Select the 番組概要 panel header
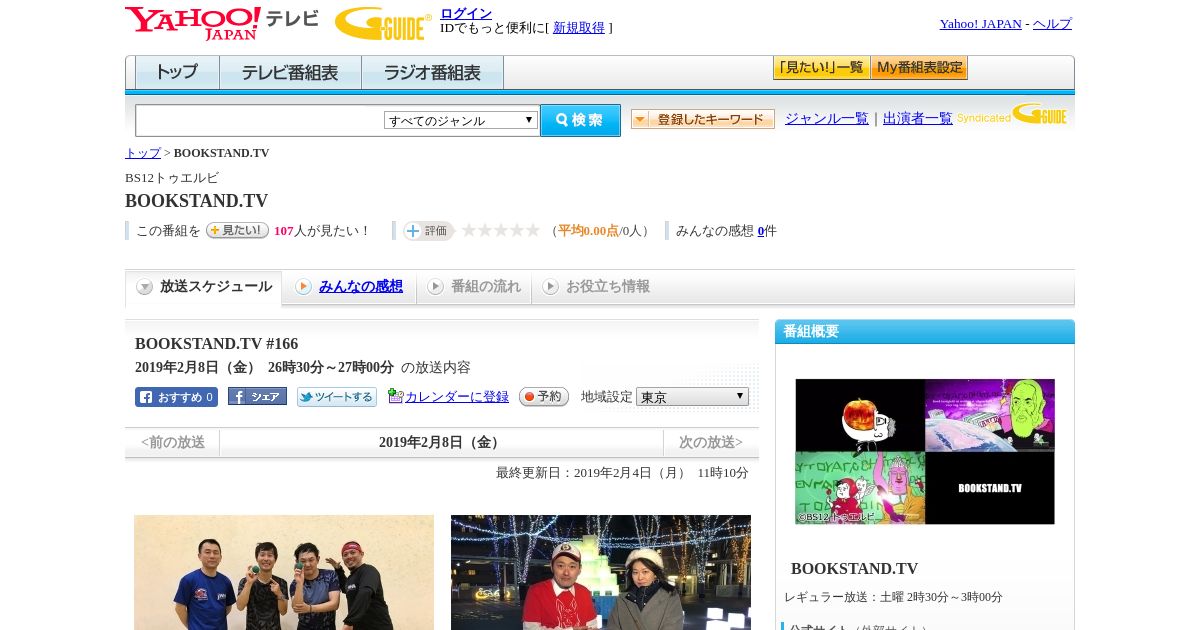1200x630 pixels. point(925,332)
